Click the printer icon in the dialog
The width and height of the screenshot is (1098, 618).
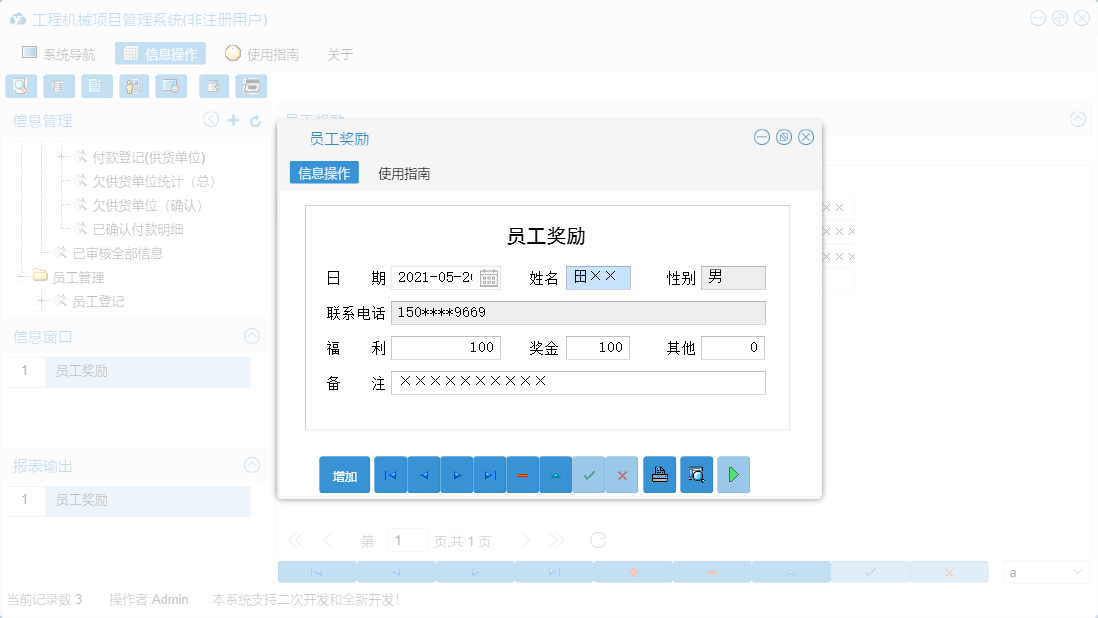[659, 474]
